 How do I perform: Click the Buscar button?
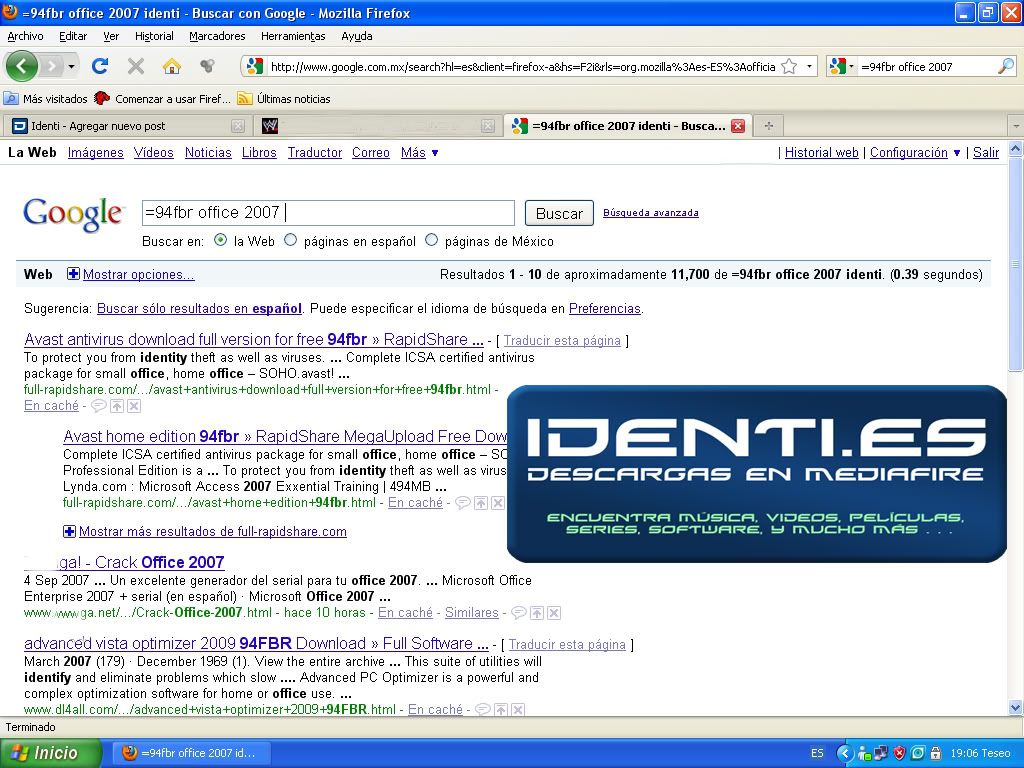pos(559,213)
